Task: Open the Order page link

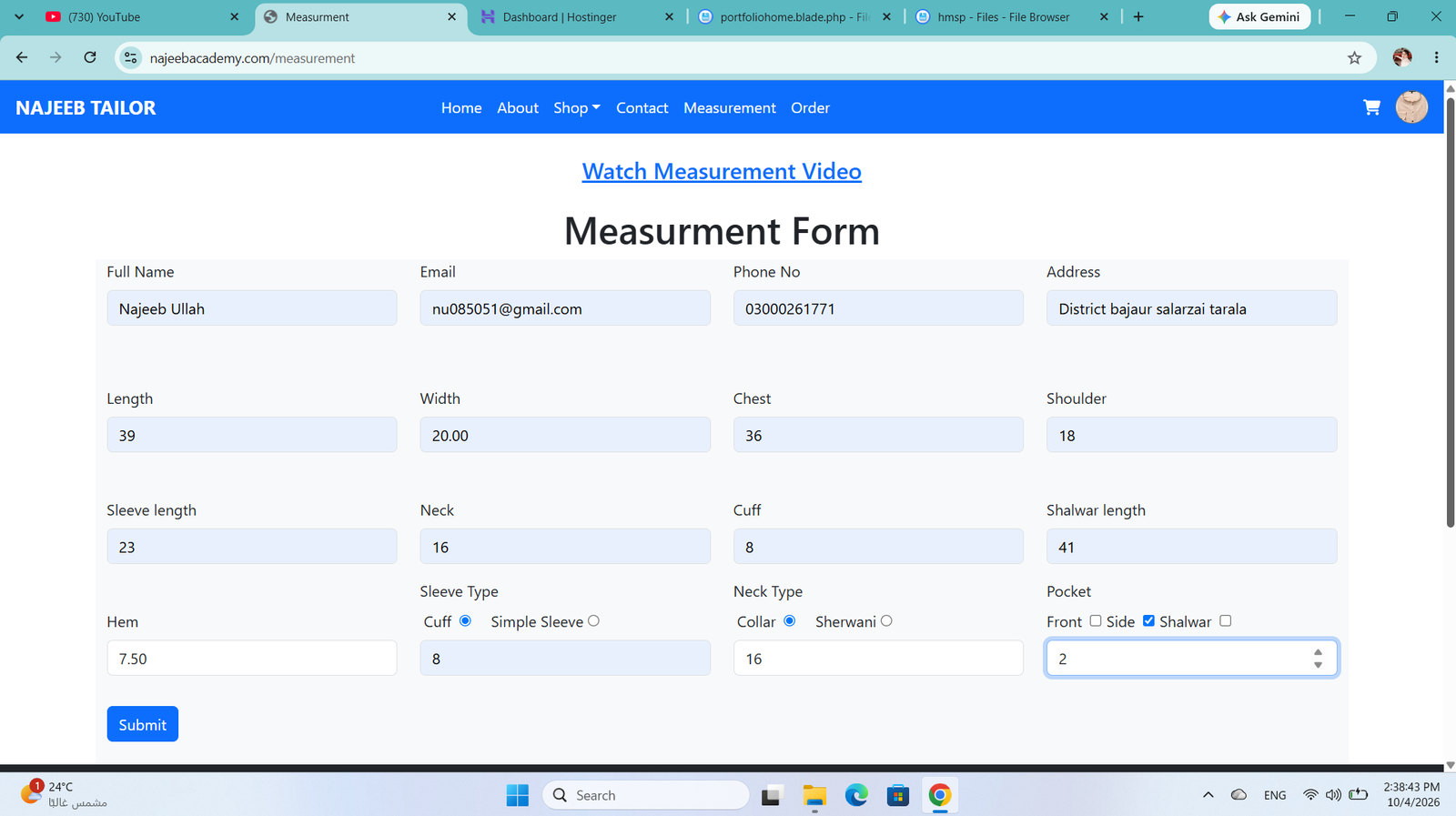Action: 810,107
